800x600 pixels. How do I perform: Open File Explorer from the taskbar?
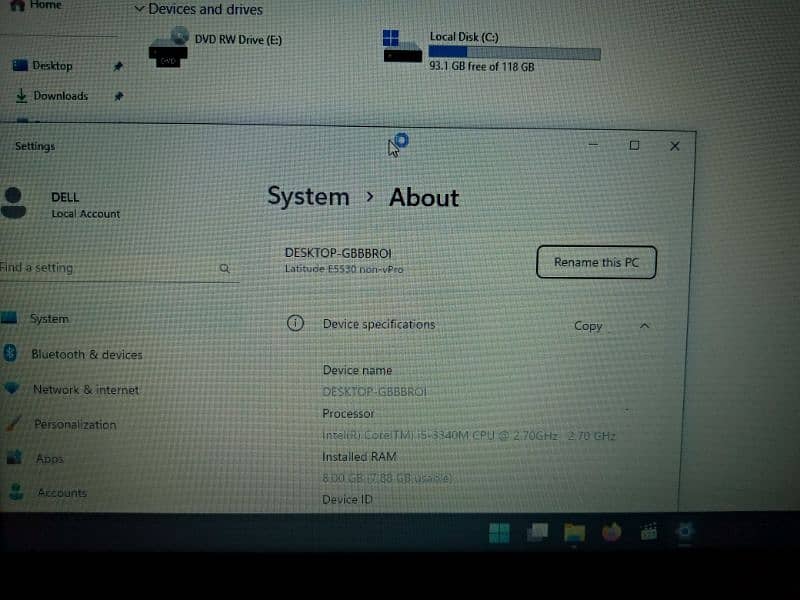click(574, 533)
